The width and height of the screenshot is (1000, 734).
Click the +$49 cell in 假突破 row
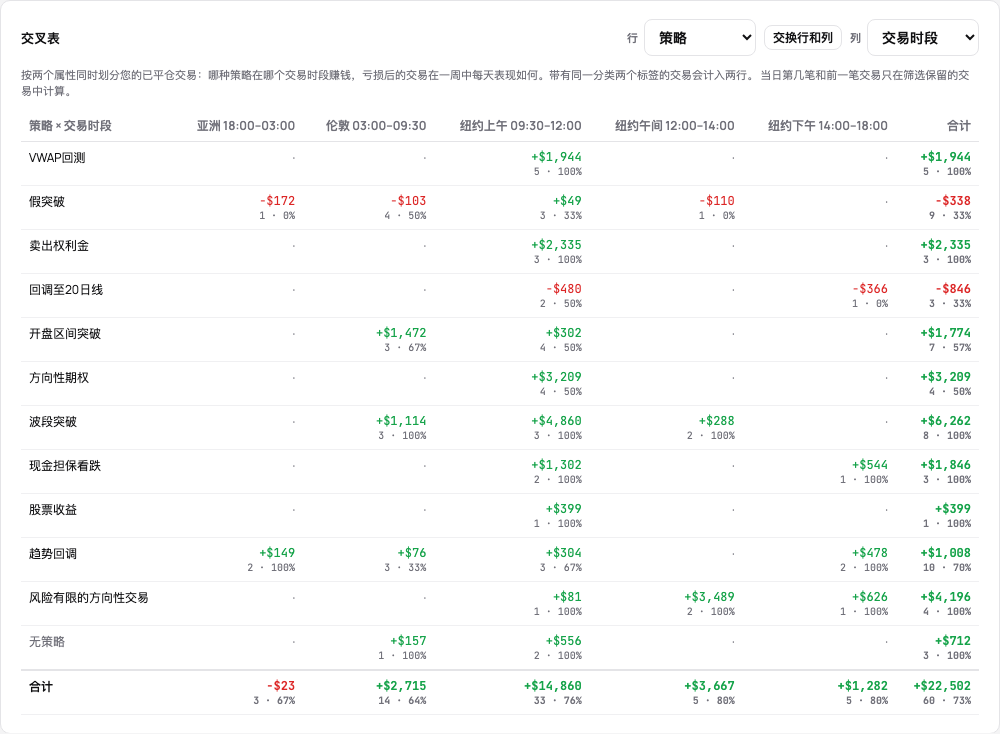tap(567, 201)
